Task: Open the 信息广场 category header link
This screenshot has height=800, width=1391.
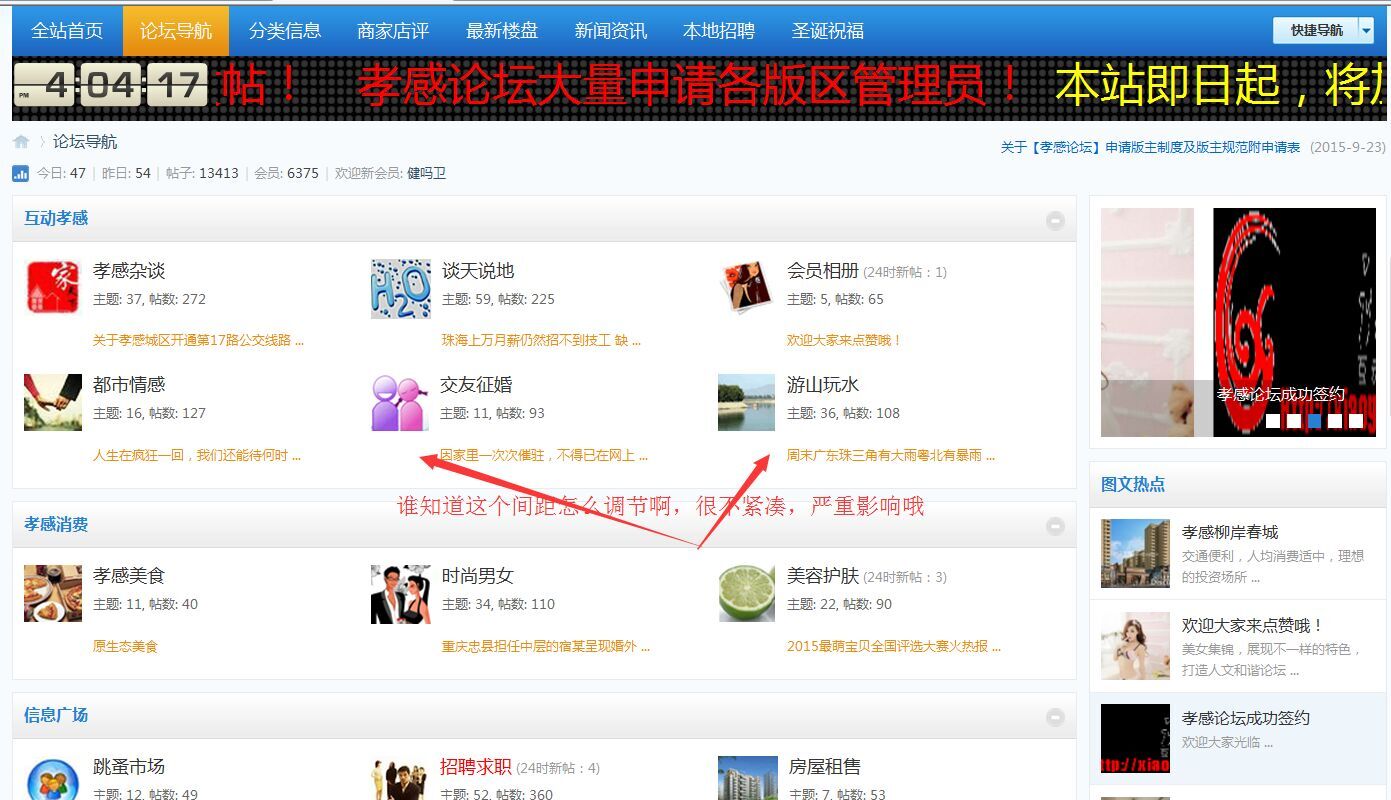Action: (56, 715)
